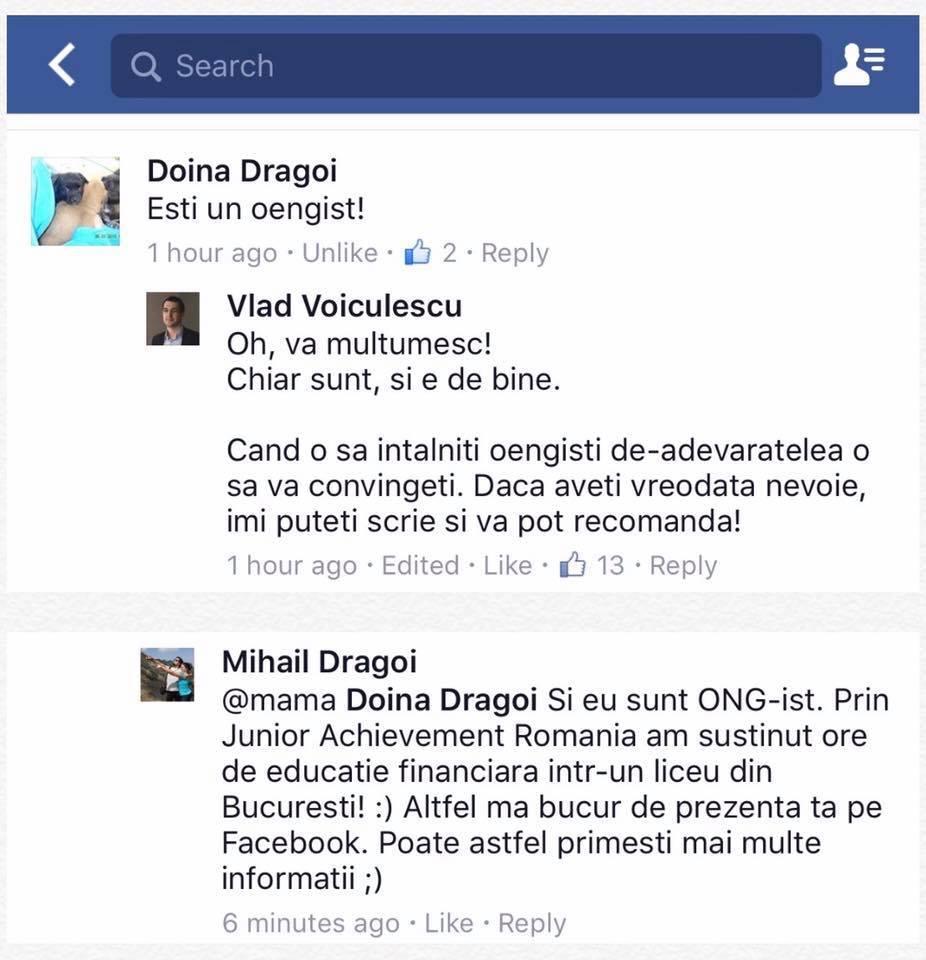Image resolution: width=926 pixels, height=960 pixels.
Task: Click the Search input field
Action: (x=465, y=66)
